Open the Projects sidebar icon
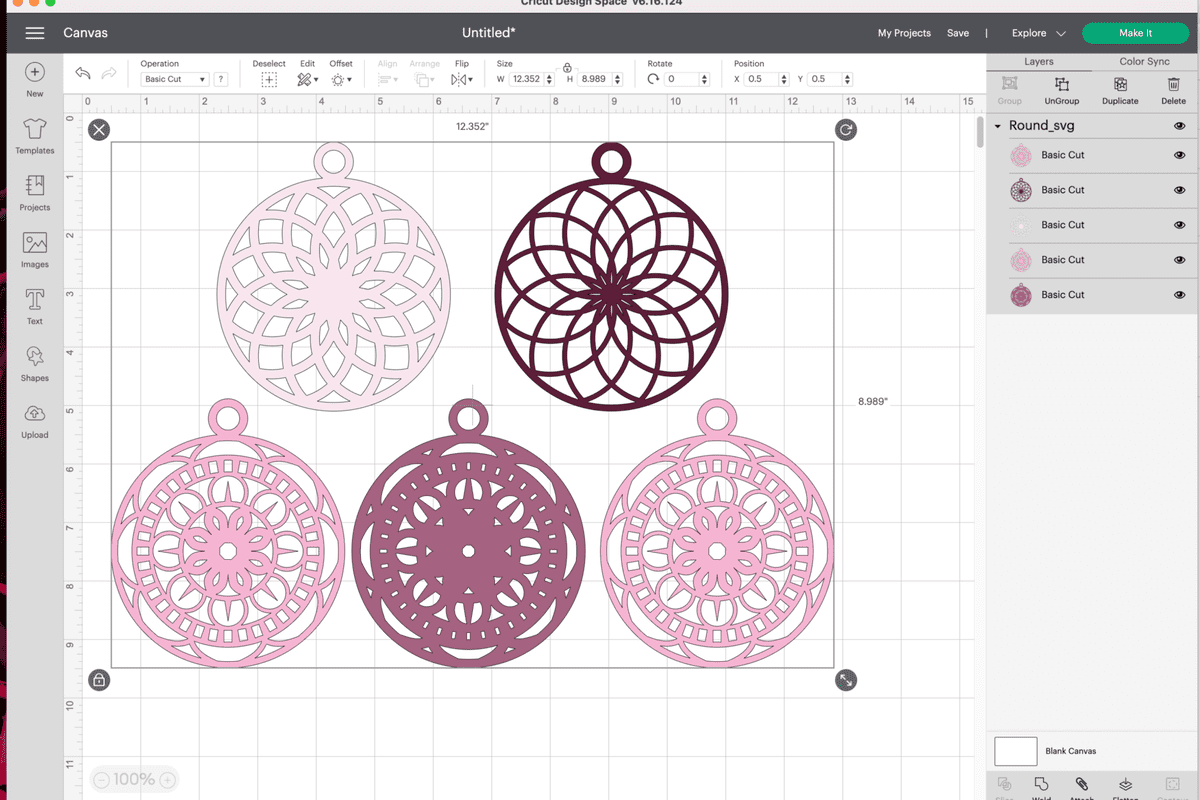This screenshot has height=800, width=1200. (x=35, y=186)
